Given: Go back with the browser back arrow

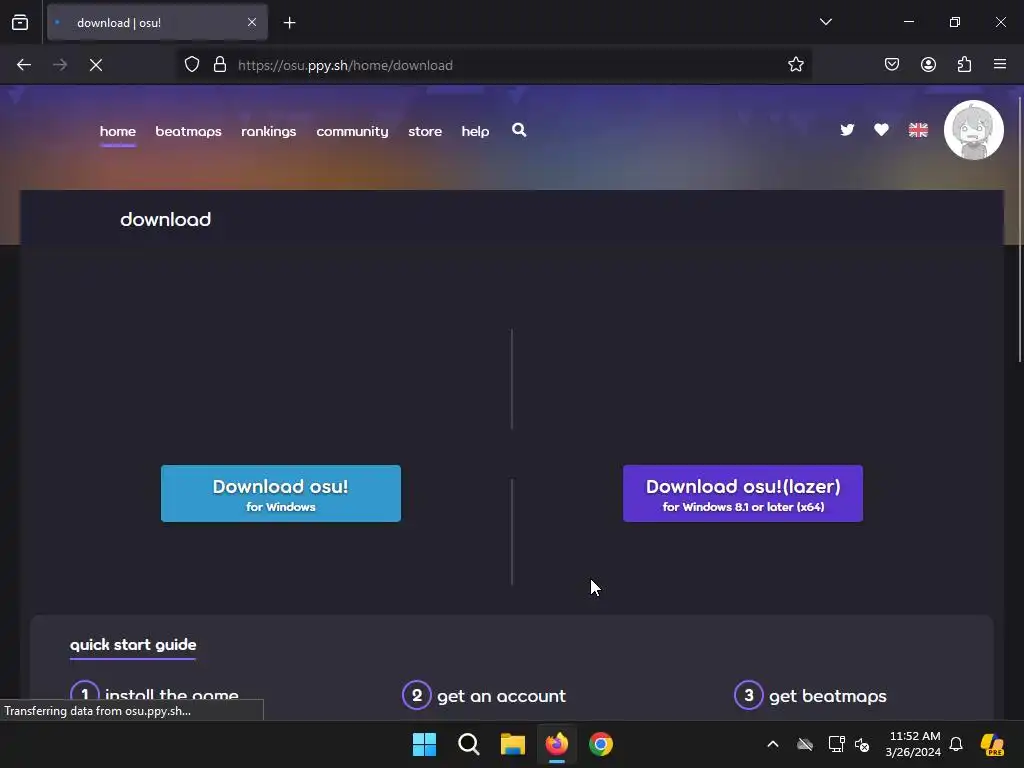Looking at the screenshot, I should coord(24,65).
